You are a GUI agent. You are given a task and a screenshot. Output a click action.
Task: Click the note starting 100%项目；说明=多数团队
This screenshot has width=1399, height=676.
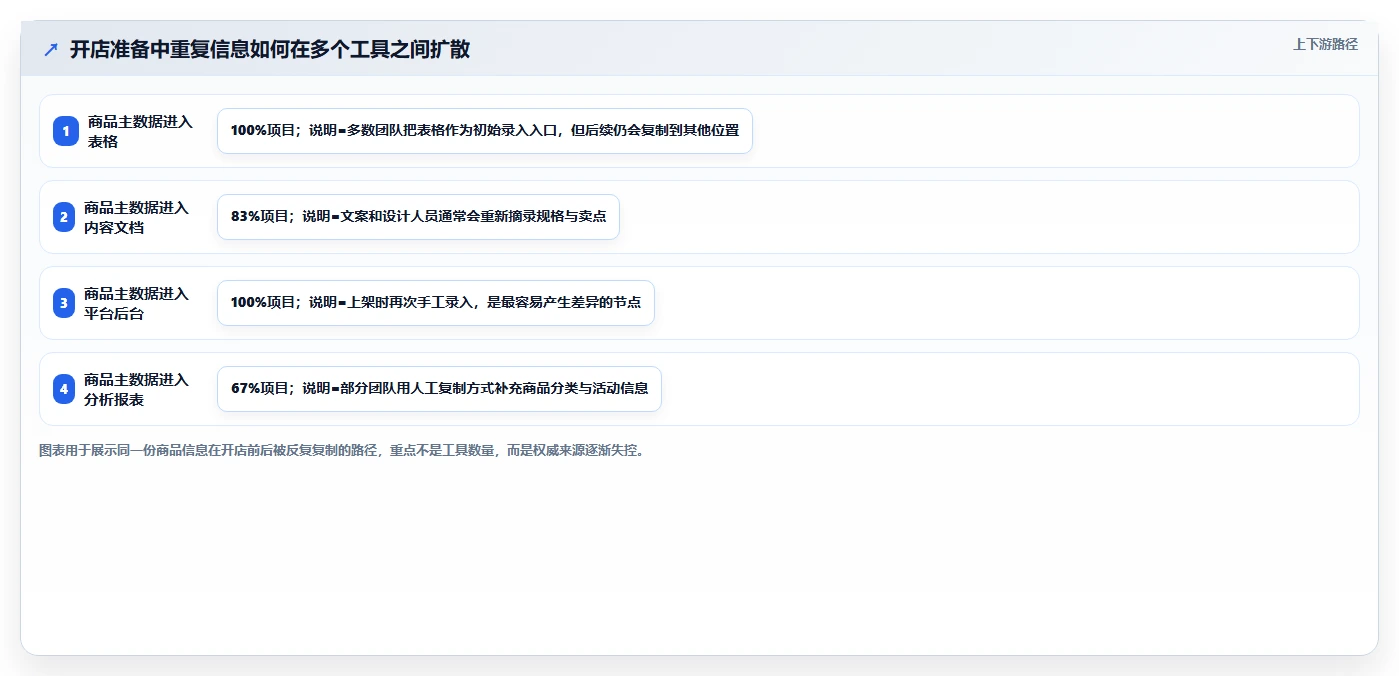click(x=485, y=131)
